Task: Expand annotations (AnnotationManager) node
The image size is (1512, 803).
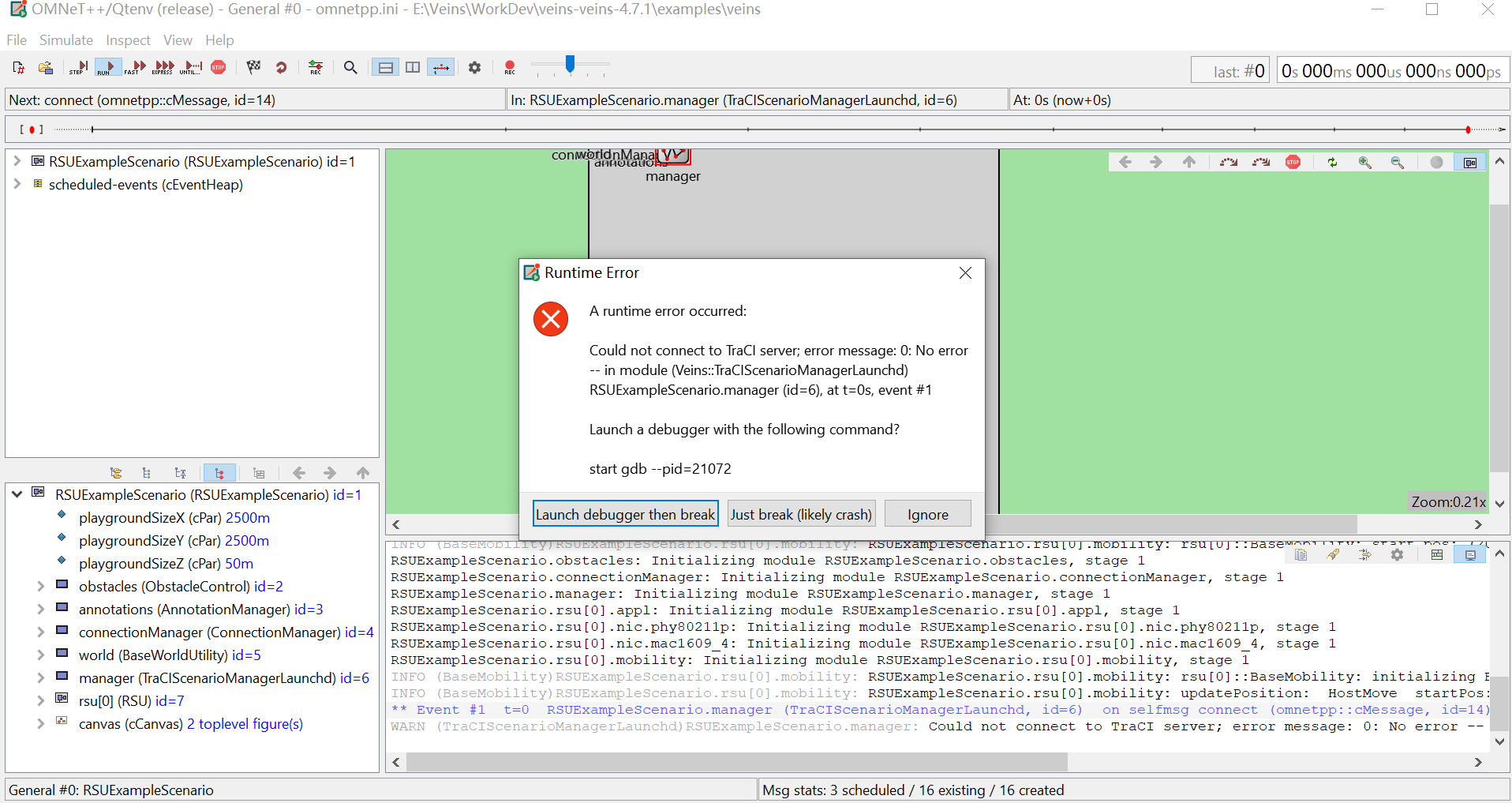Action: [x=40, y=609]
